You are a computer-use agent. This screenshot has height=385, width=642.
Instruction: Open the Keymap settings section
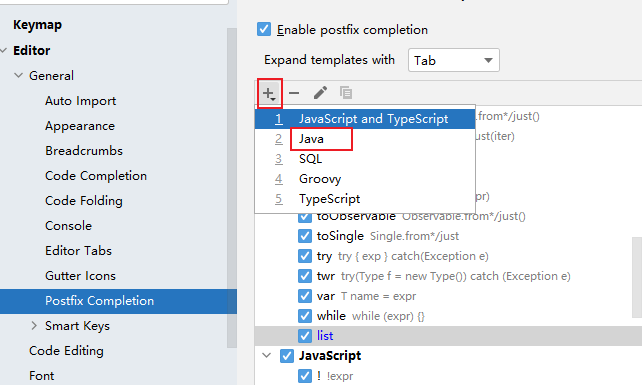point(37,25)
